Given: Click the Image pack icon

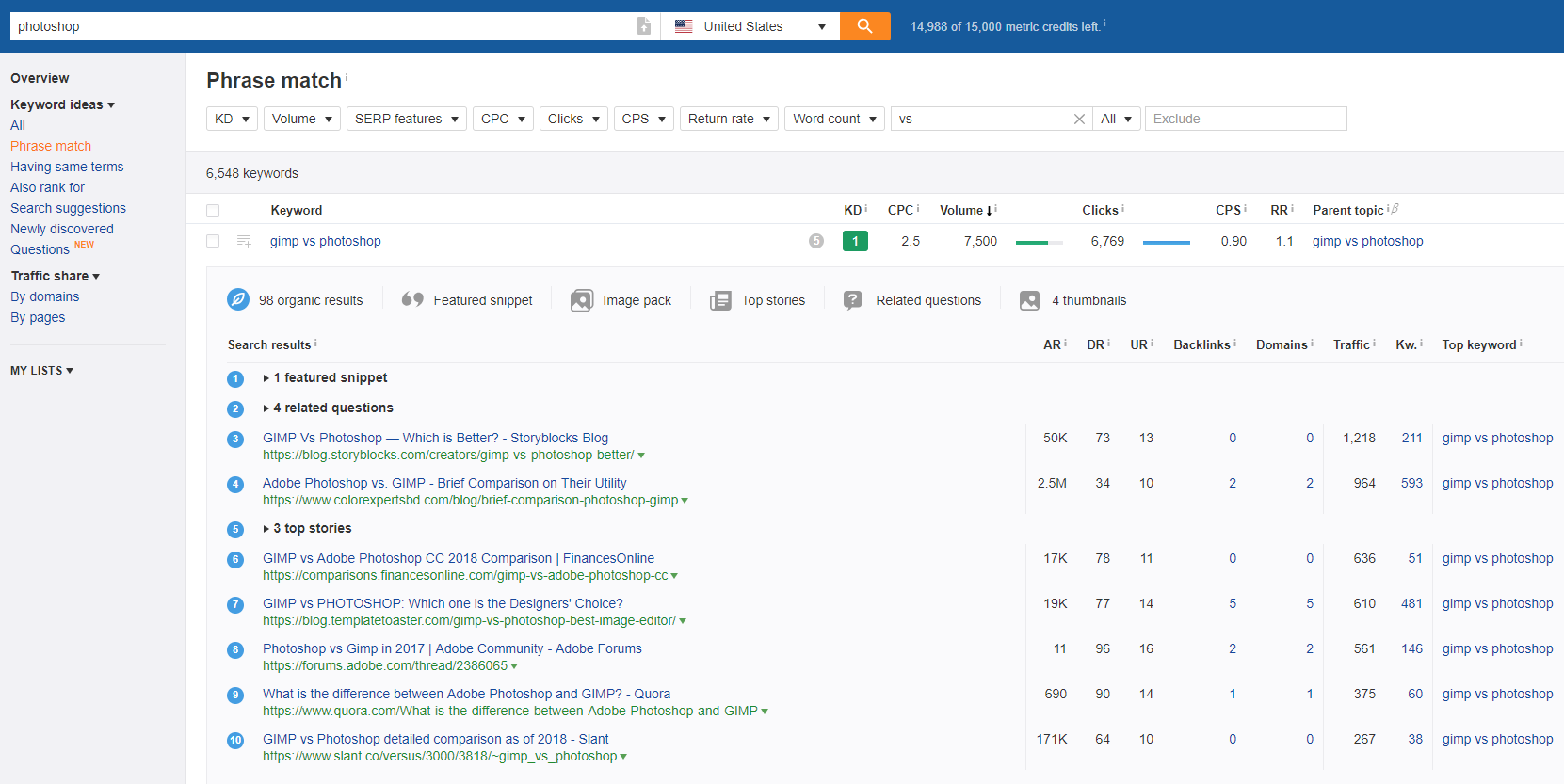Looking at the screenshot, I should pyautogui.click(x=582, y=300).
